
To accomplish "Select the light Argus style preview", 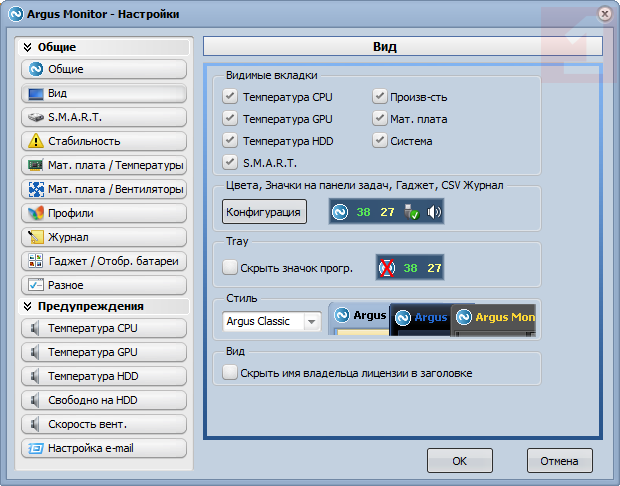I will (359, 319).
